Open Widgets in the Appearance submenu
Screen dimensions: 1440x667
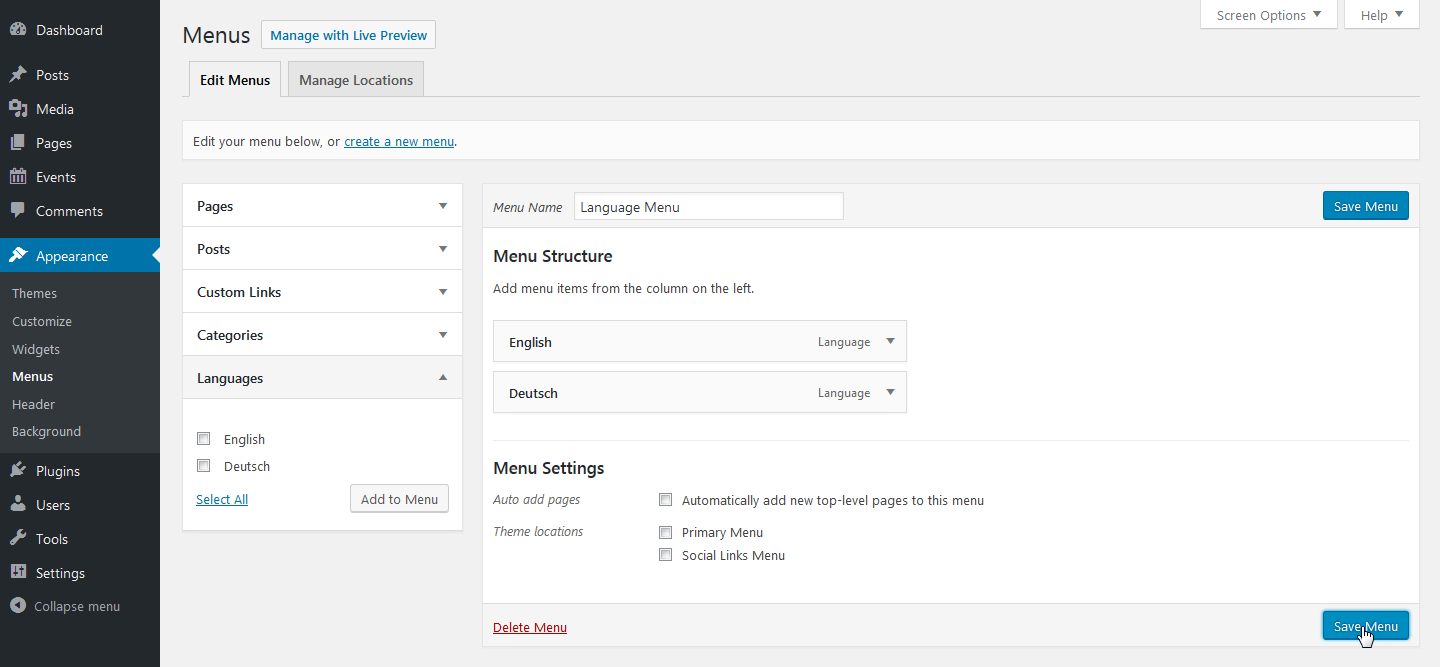pos(36,349)
